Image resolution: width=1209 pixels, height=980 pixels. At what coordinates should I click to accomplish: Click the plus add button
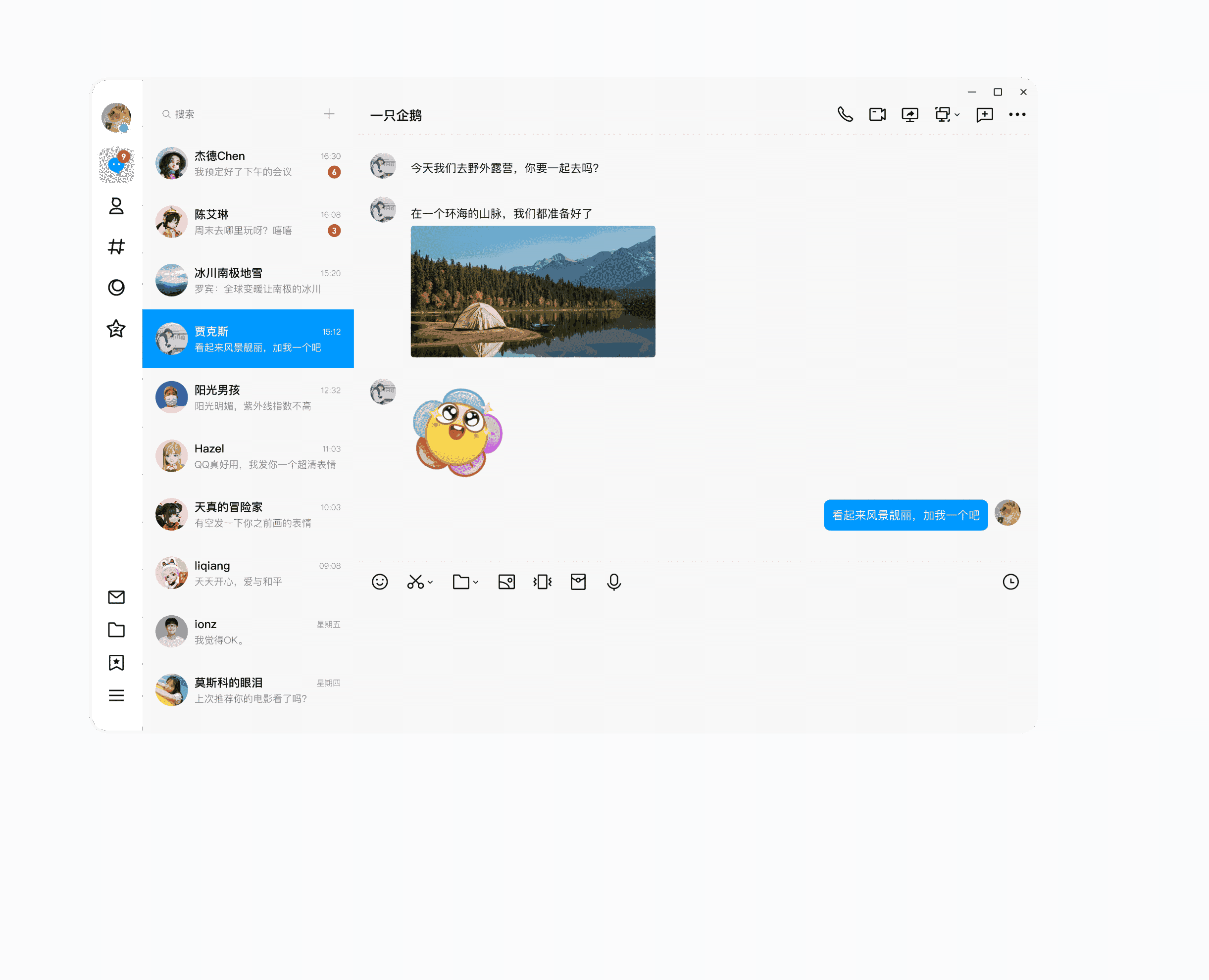tap(329, 114)
